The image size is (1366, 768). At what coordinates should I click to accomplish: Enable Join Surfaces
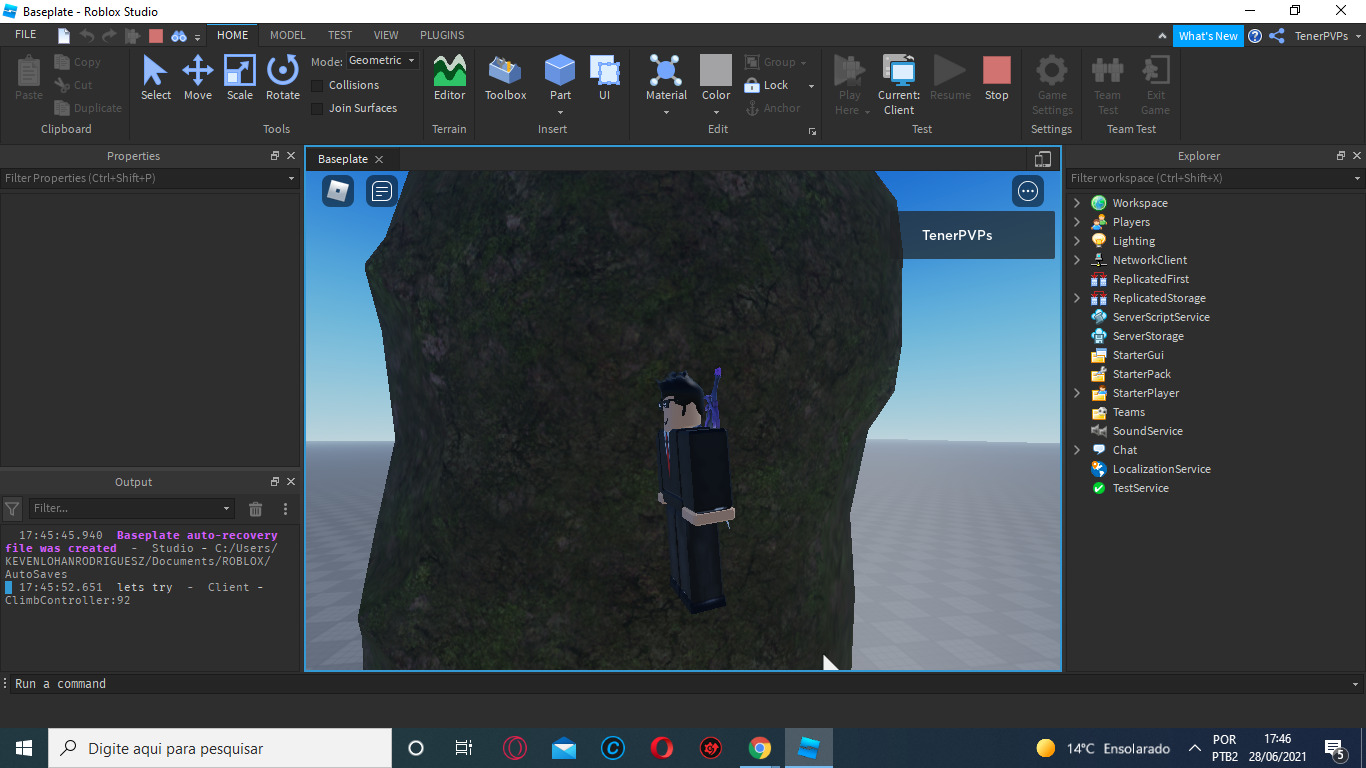316,108
